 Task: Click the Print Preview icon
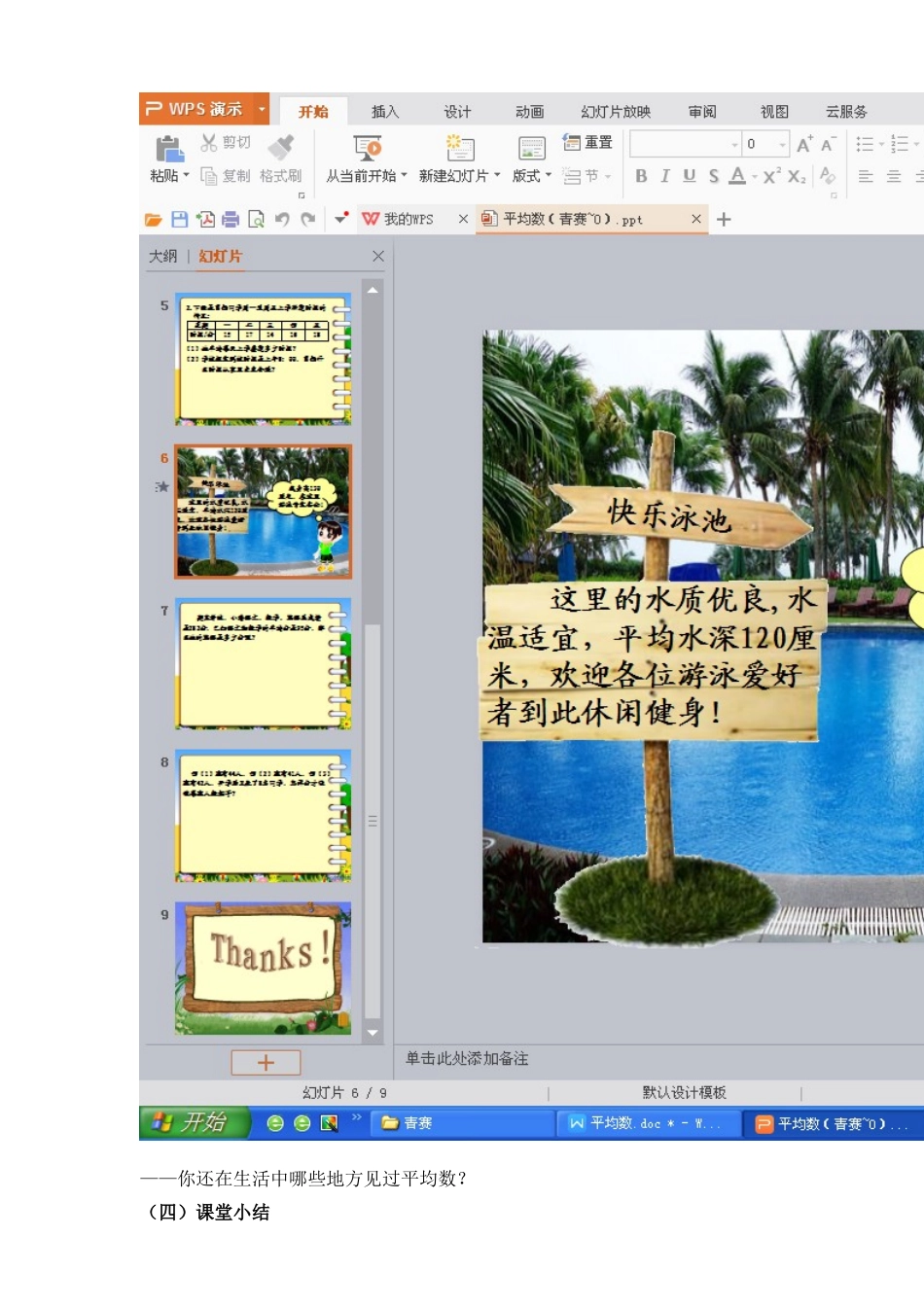click(256, 220)
